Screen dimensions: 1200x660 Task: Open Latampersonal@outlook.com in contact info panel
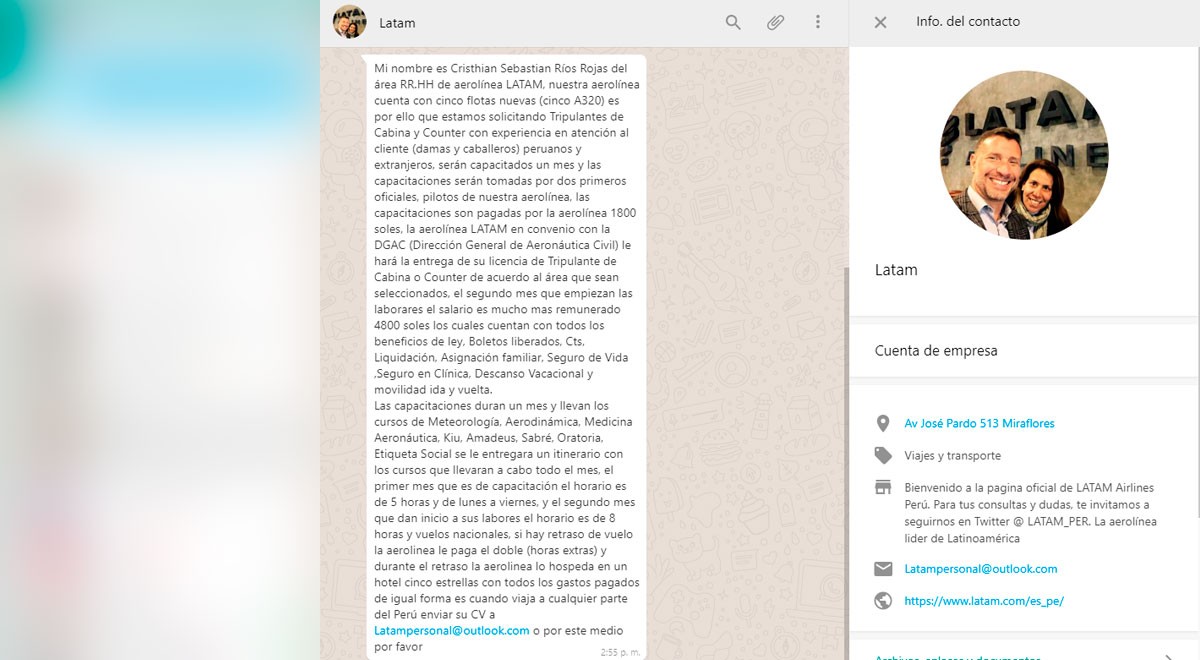(x=980, y=569)
